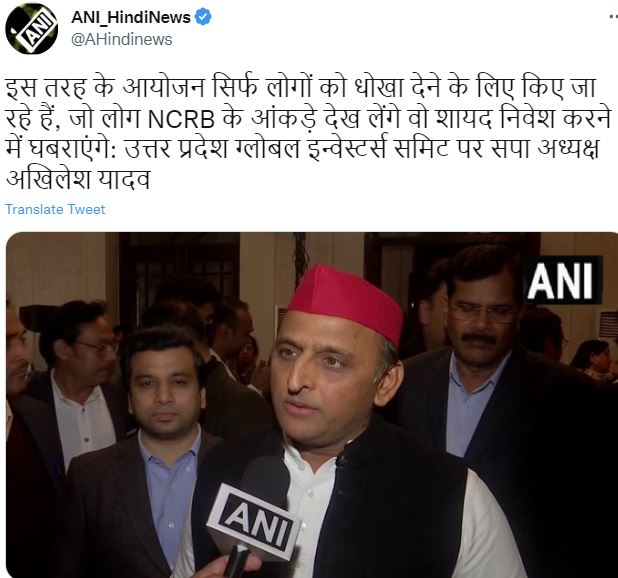The width and height of the screenshot is (618, 578).
Task: Click the Translate Tweet link
Action: click(55, 209)
